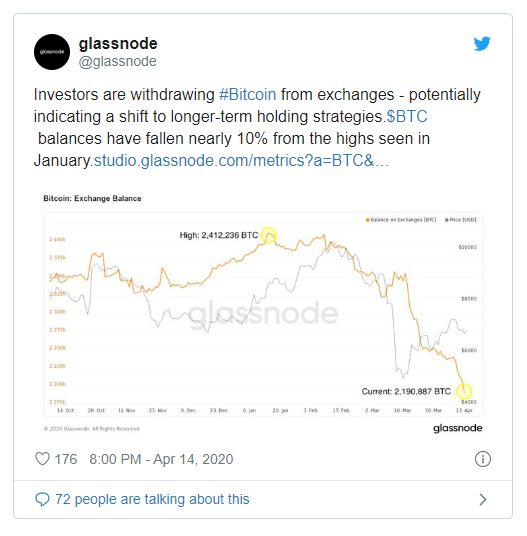The height and width of the screenshot is (536, 527).
Task: Toggle the Balance on Exchanges legend entry
Action: click(401, 220)
